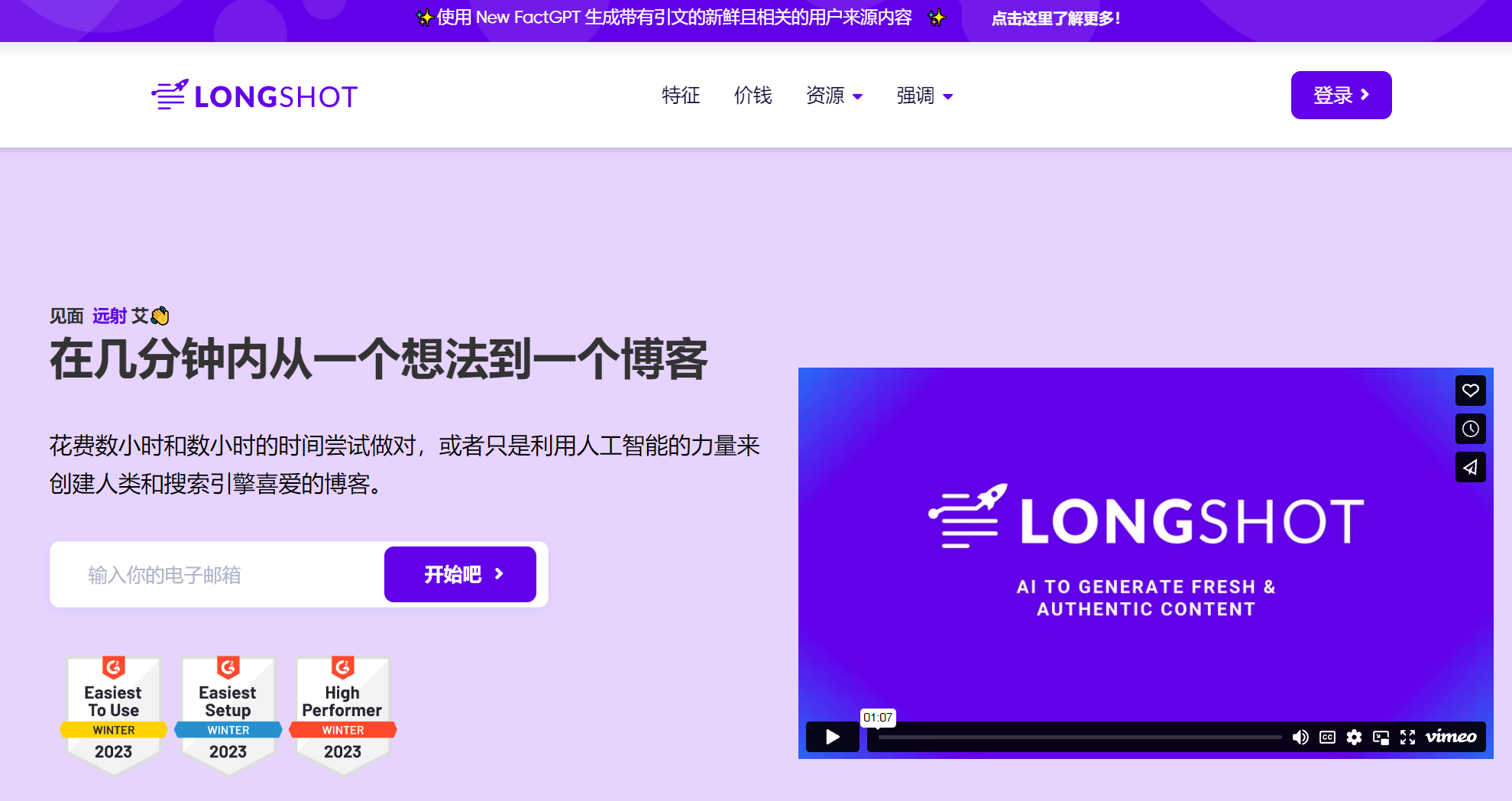
Task: Click the heart like icon on video
Action: tap(1470, 391)
